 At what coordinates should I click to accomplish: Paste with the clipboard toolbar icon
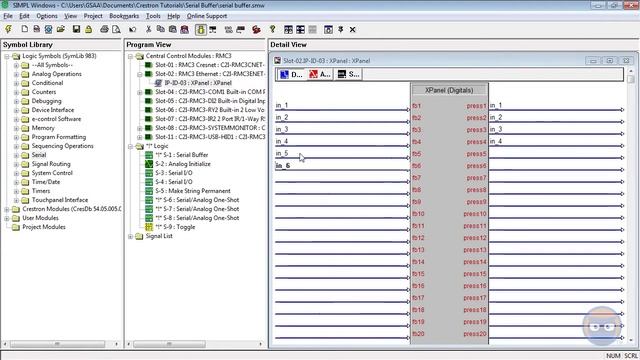(173, 29)
